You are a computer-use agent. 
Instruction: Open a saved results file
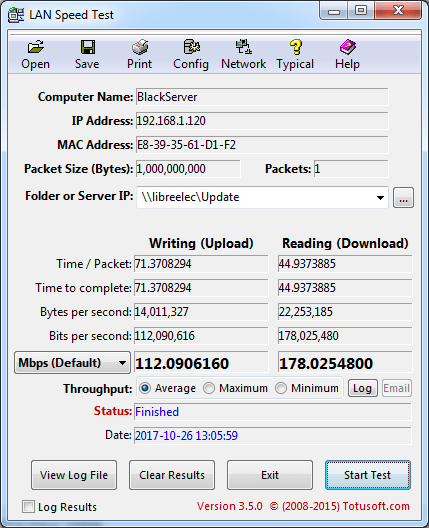tap(35, 55)
